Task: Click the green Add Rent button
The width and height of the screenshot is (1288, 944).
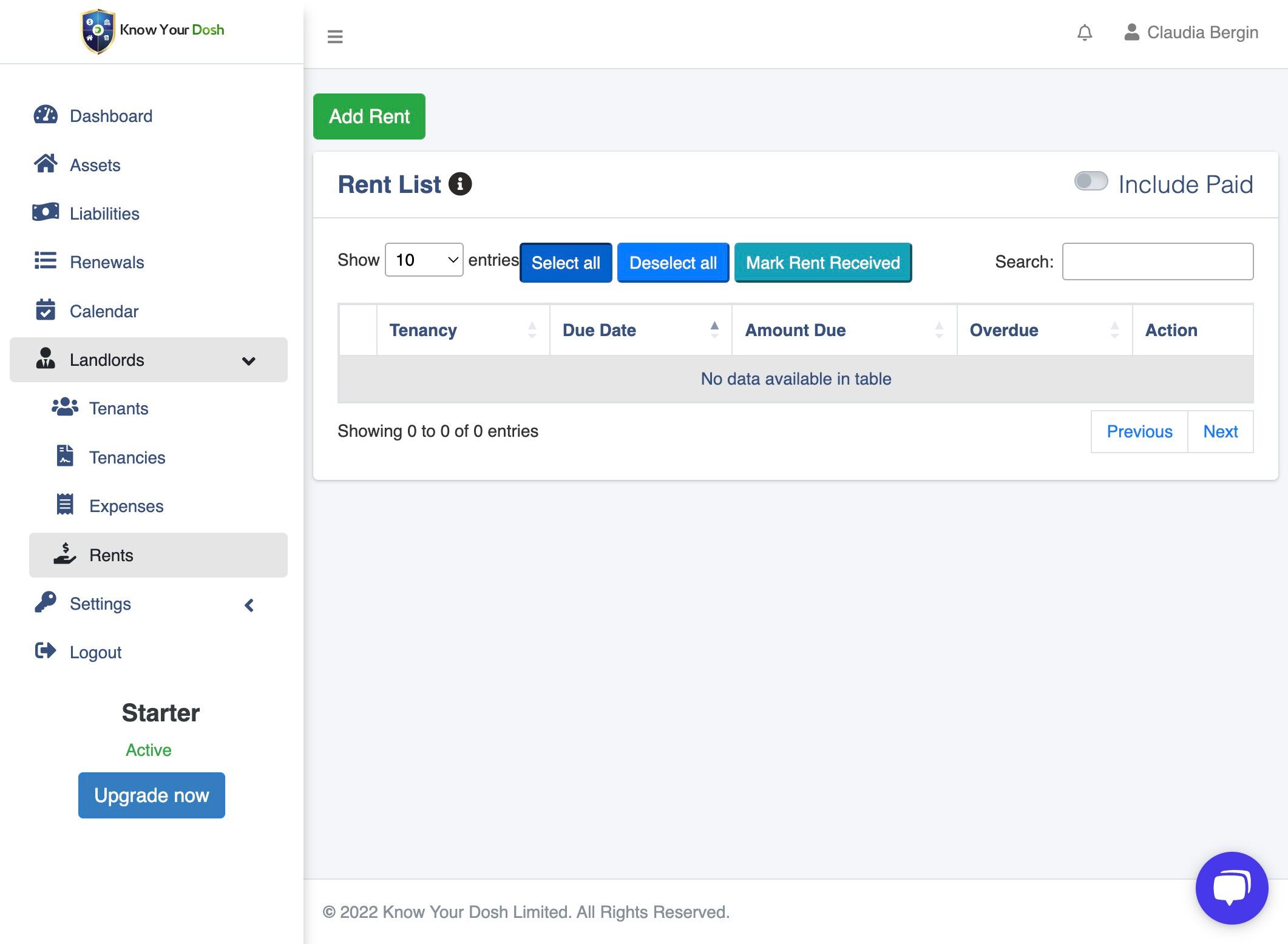Action: 369,116
